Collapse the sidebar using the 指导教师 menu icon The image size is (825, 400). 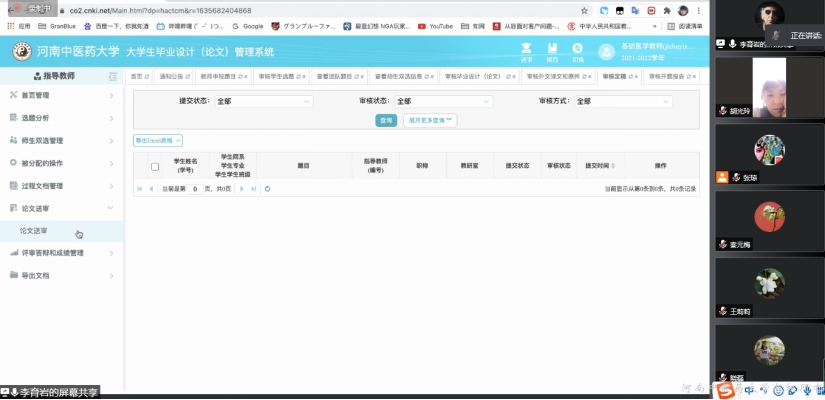112,76
